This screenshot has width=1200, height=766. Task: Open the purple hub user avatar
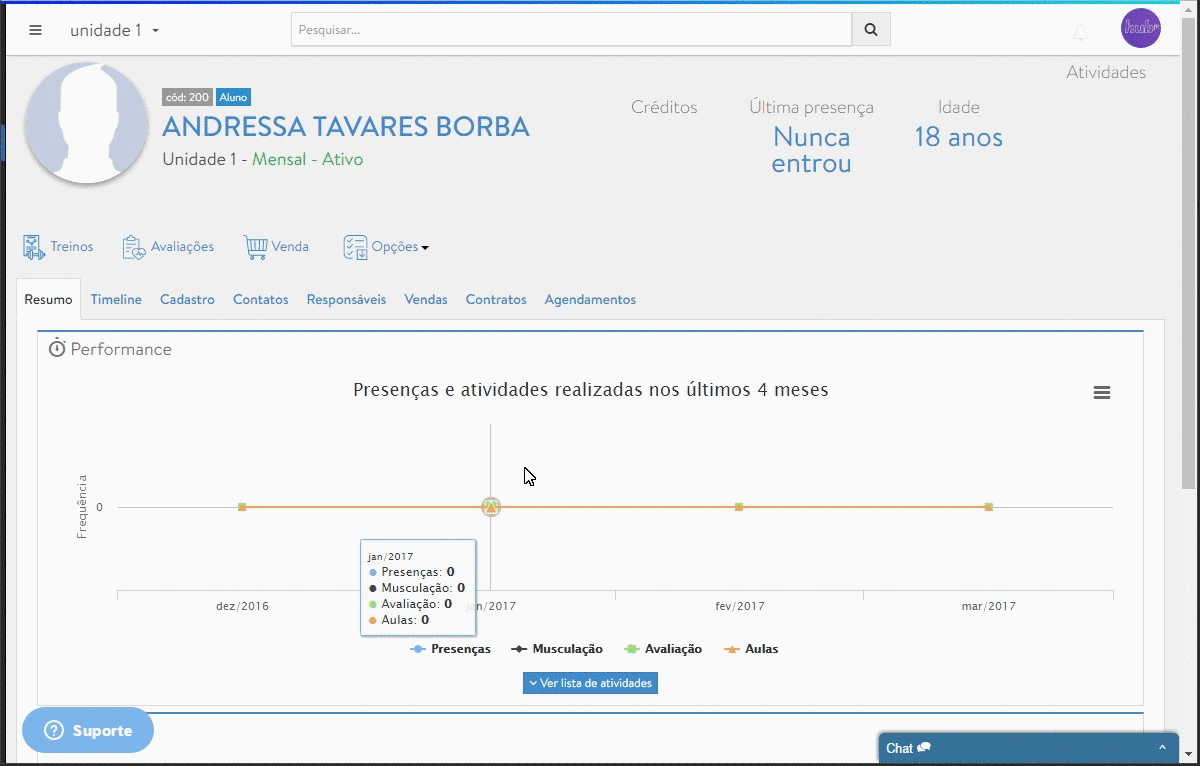1141,28
